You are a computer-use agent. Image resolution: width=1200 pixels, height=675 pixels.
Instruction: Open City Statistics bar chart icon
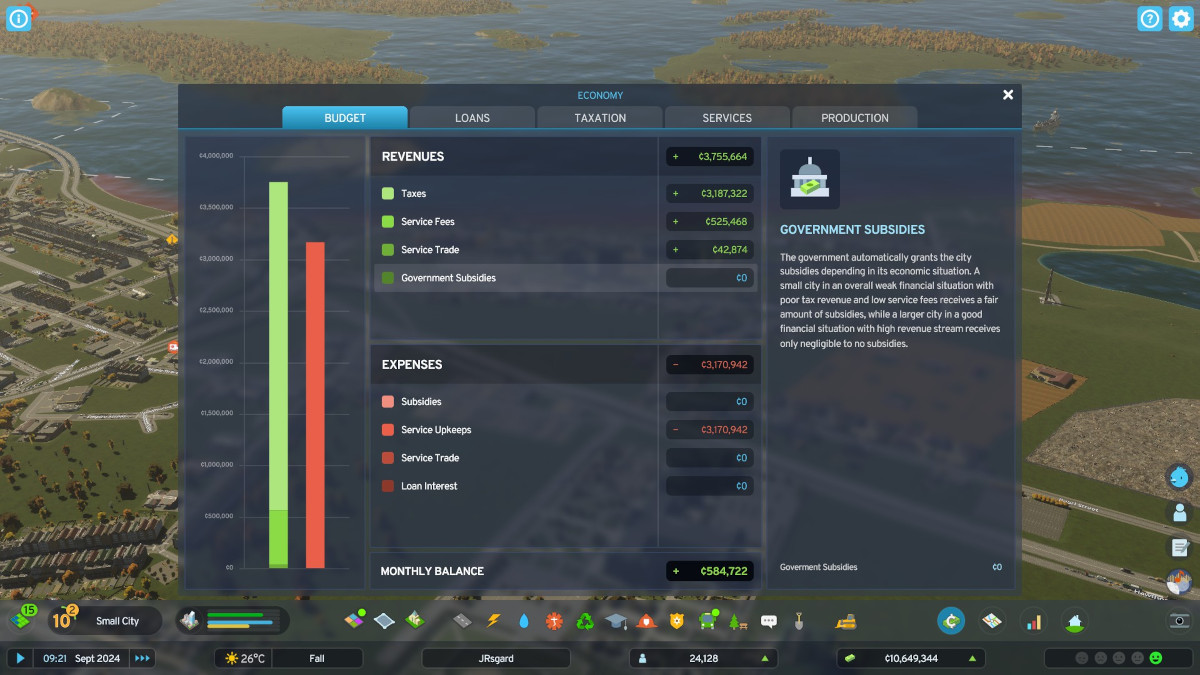pos(1033,621)
